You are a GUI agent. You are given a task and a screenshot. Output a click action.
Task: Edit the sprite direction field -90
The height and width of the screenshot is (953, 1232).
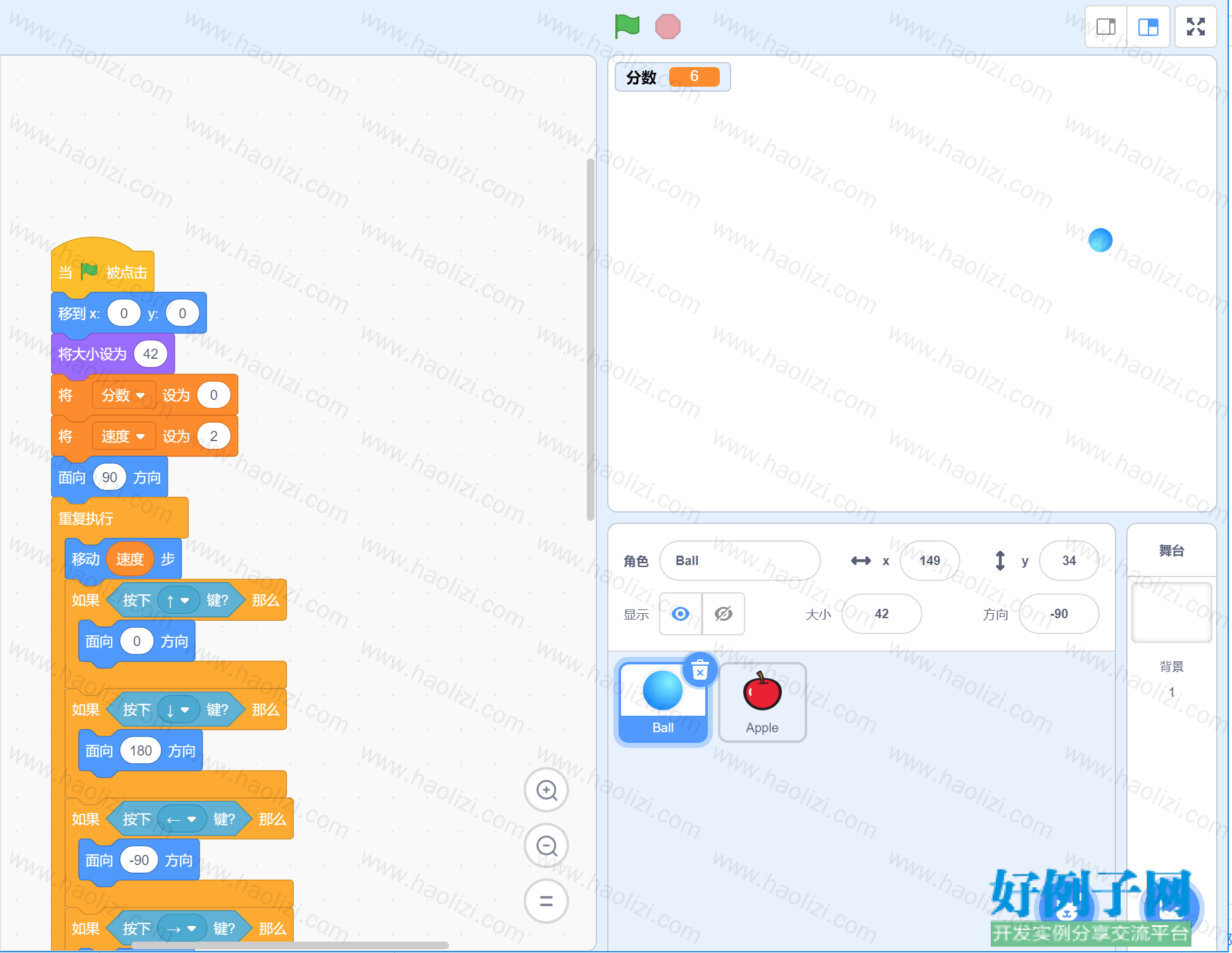click(1059, 614)
